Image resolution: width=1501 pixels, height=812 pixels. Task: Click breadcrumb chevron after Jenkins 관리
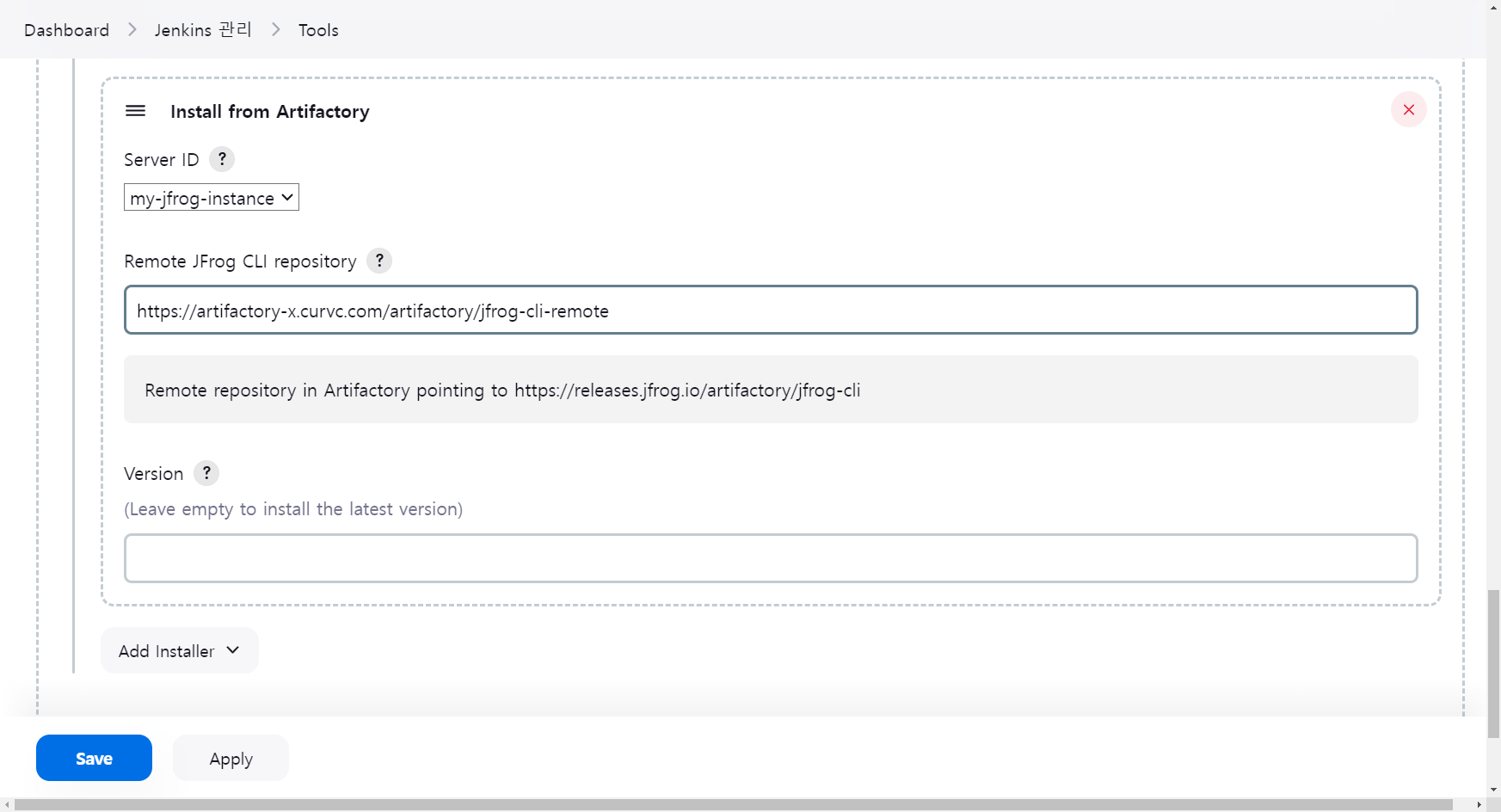tap(276, 29)
